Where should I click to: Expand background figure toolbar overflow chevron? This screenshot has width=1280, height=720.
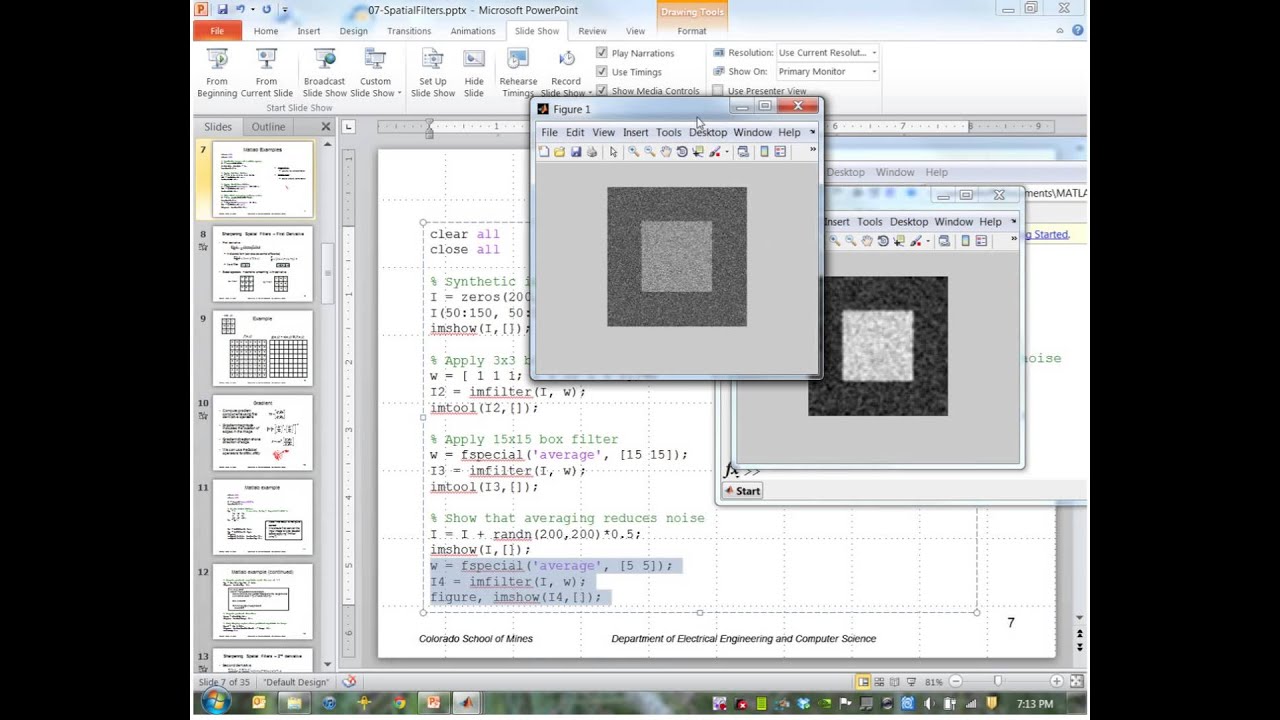(1013, 238)
